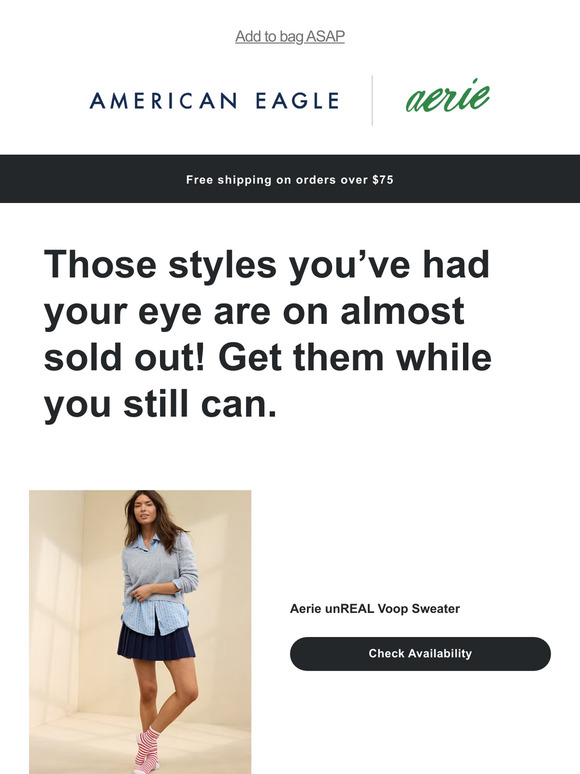Viewport: 580px width, 774px height.
Task: Open the Aerie unREAL Voop Sweater title
Action: [x=375, y=609]
